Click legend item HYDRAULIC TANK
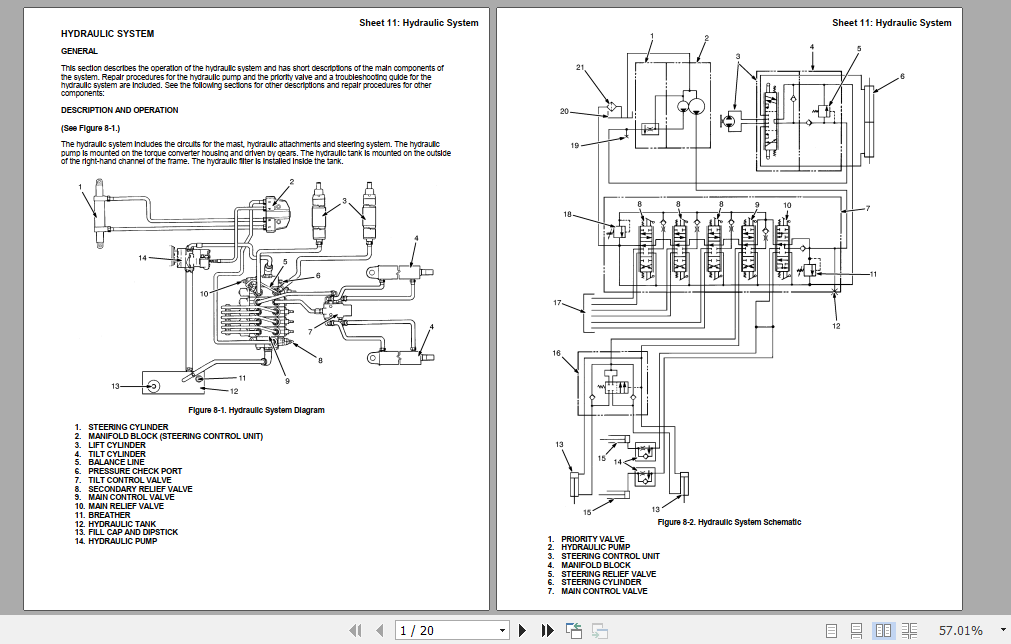 [122, 524]
